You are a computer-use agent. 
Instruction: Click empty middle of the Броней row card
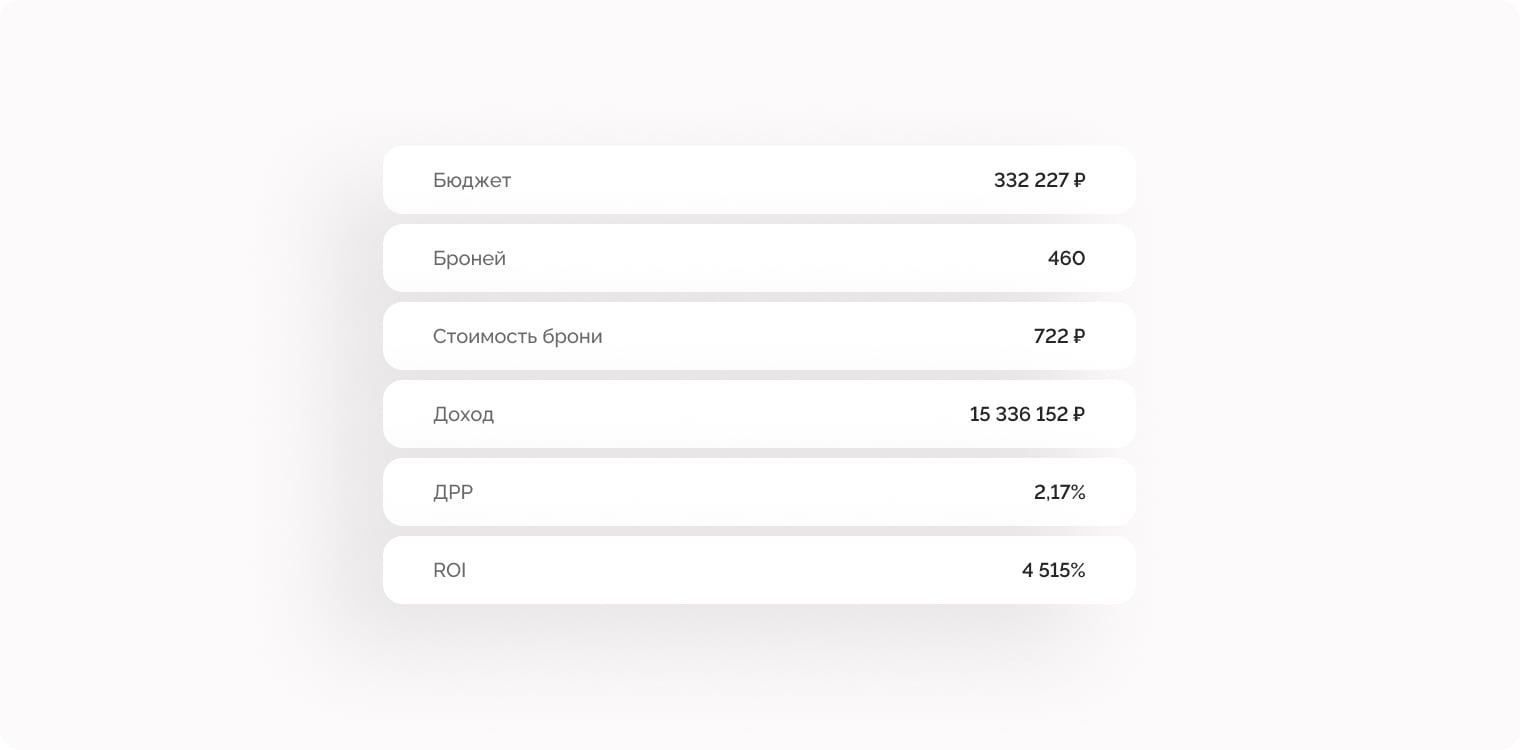(760, 259)
